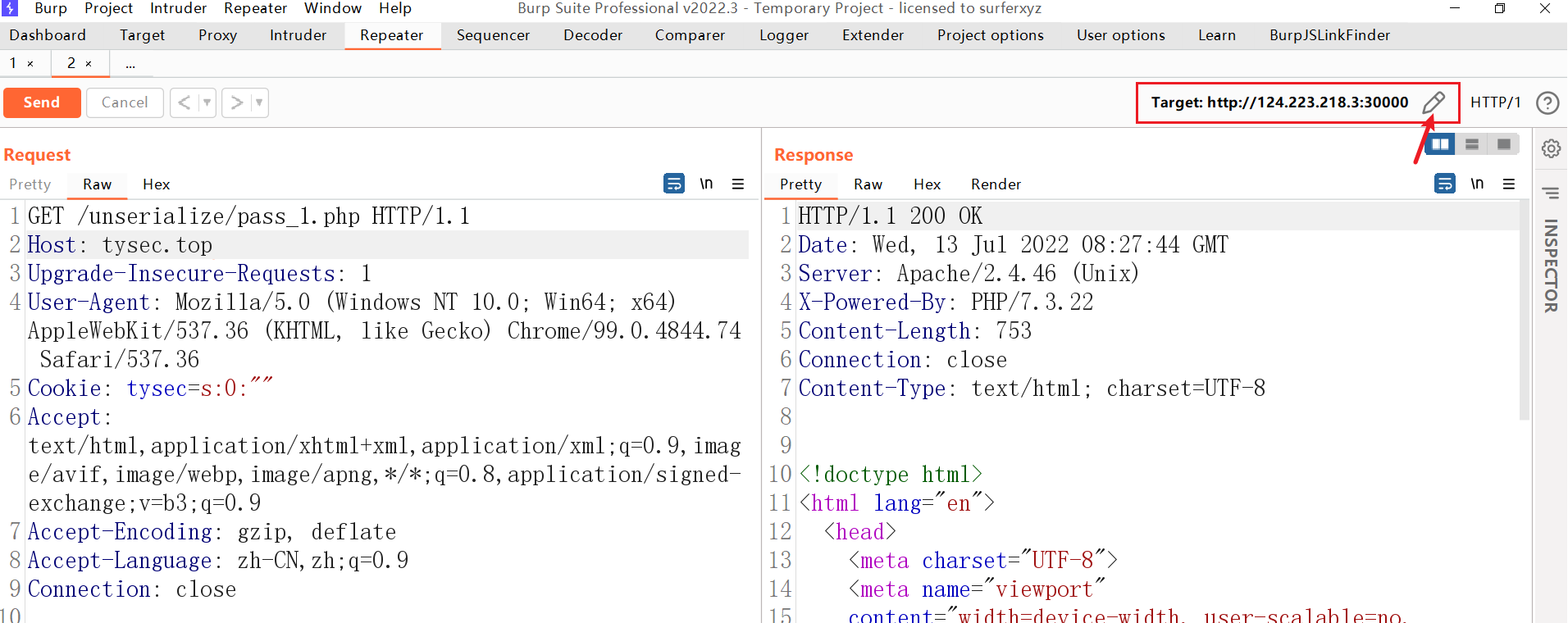This screenshot has width=1568, height=623.
Task: Toggle the HTTP/1 protocol selector
Action: coord(1495,102)
